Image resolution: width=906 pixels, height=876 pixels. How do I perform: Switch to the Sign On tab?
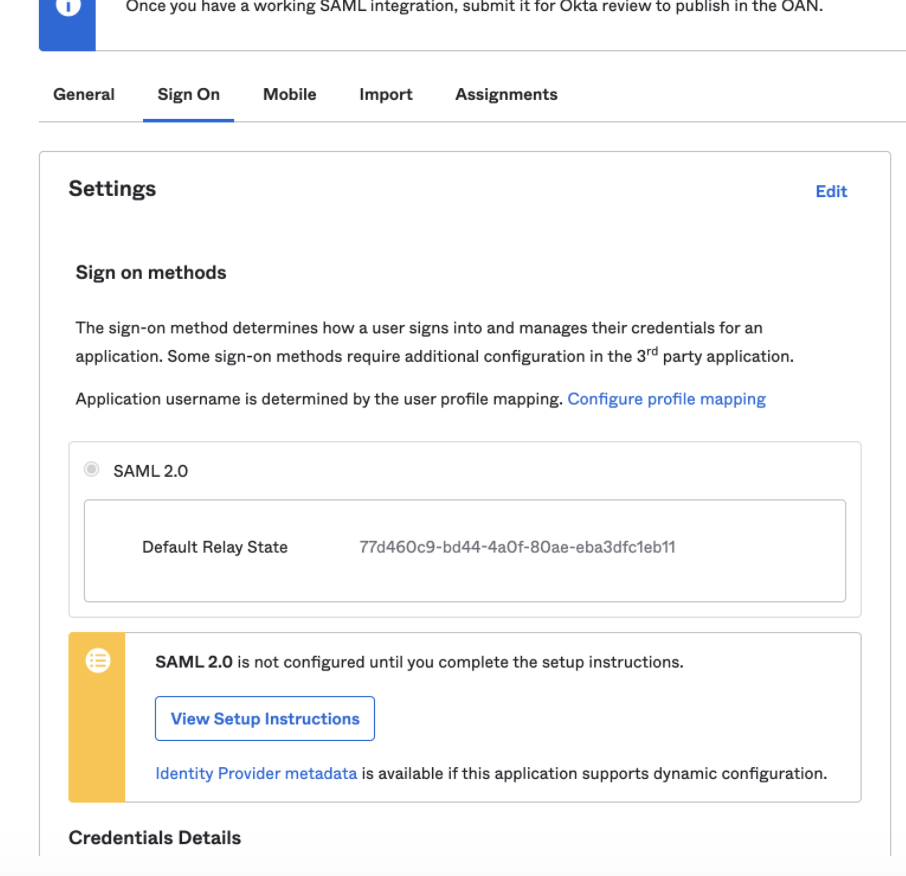(x=188, y=94)
